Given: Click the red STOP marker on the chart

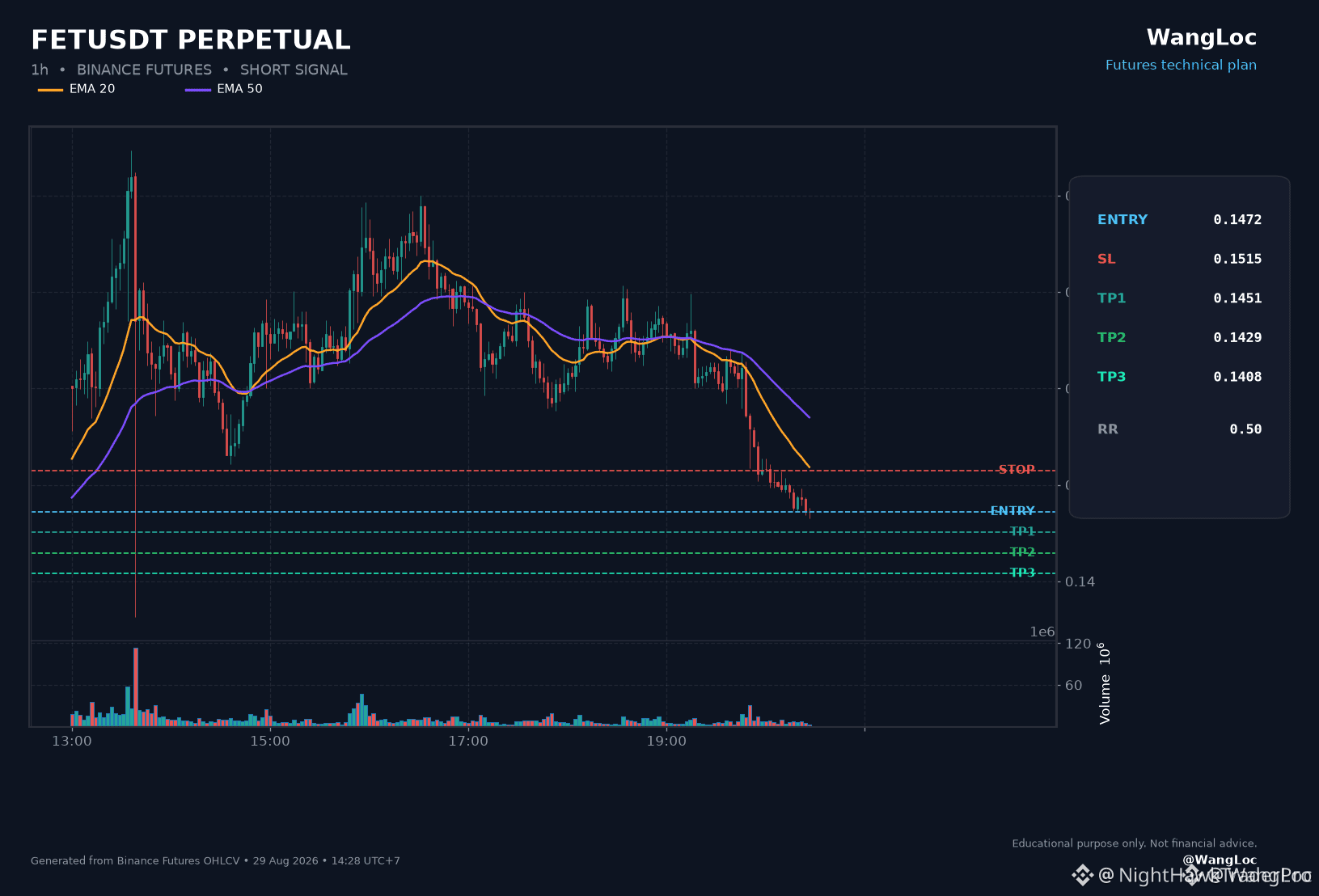Looking at the screenshot, I should [1017, 470].
